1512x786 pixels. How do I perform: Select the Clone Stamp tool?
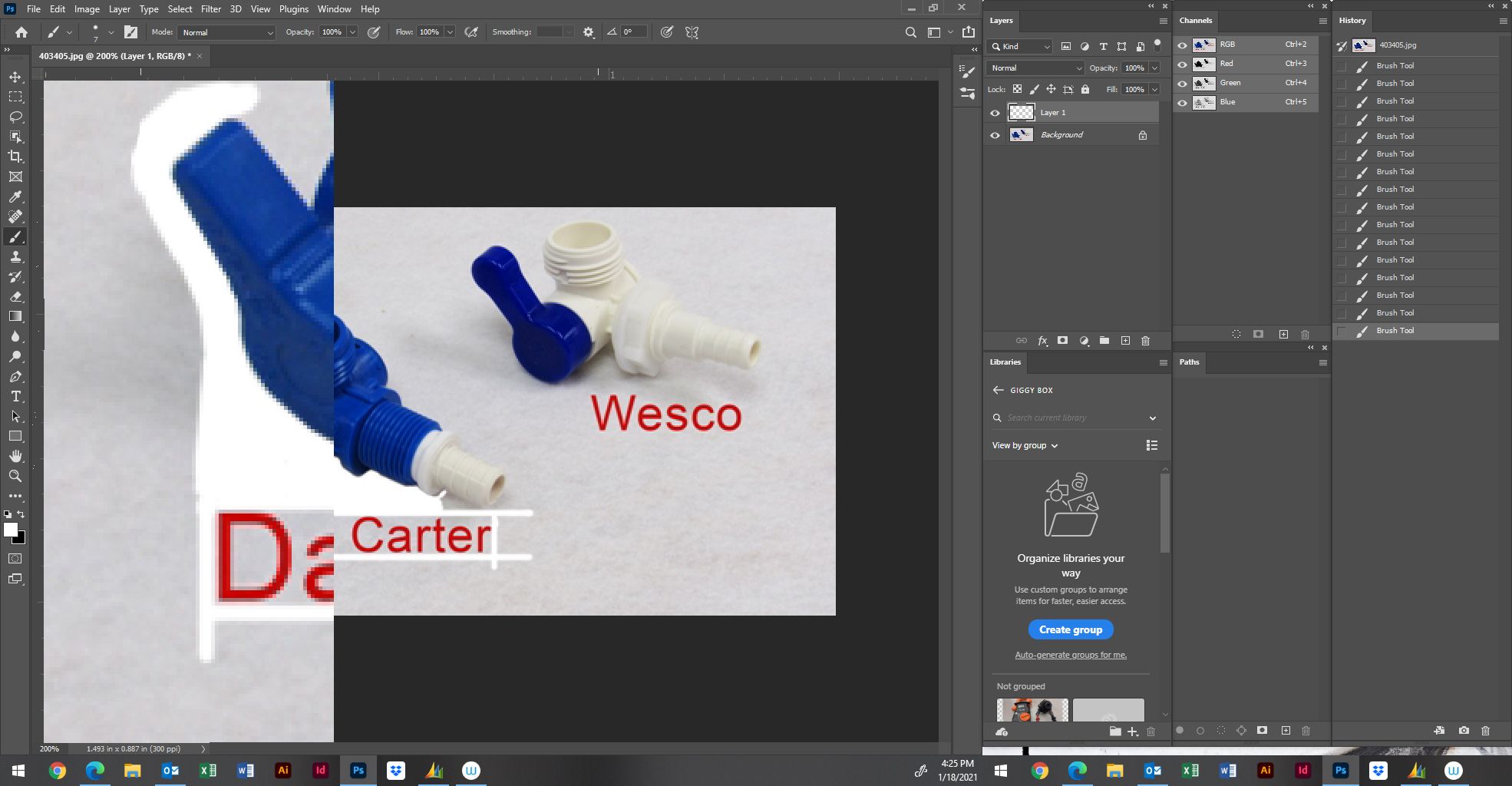click(15, 256)
